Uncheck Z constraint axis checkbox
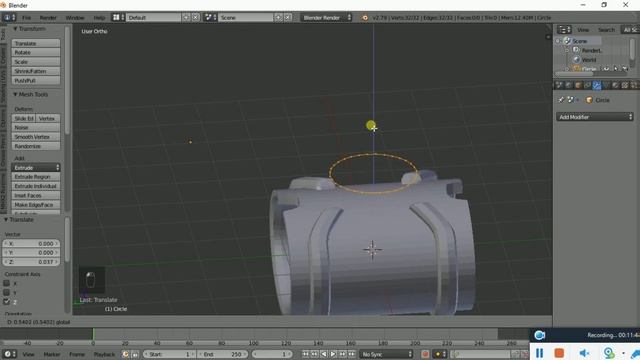This screenshot has height=360, width=640. 7,302
